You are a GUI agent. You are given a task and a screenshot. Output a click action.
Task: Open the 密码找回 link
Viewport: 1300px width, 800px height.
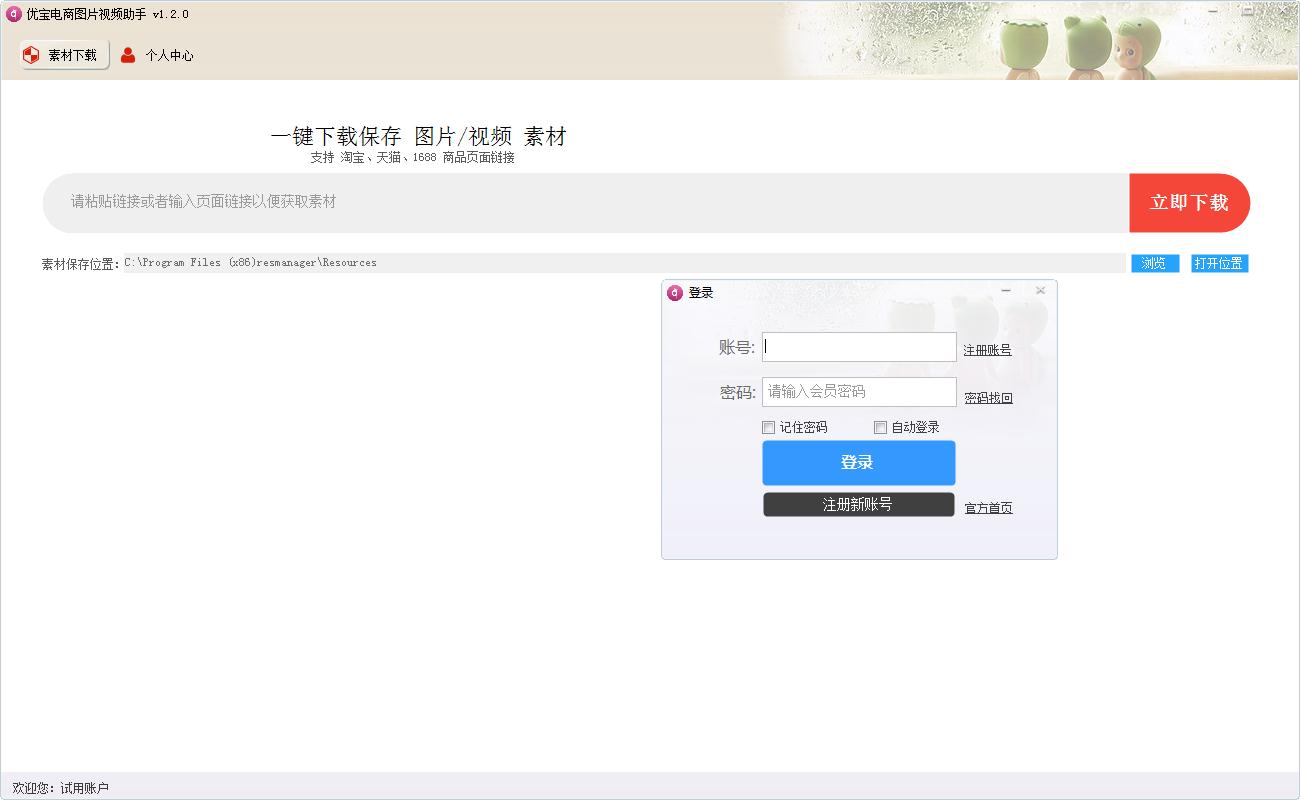point(988,398)
